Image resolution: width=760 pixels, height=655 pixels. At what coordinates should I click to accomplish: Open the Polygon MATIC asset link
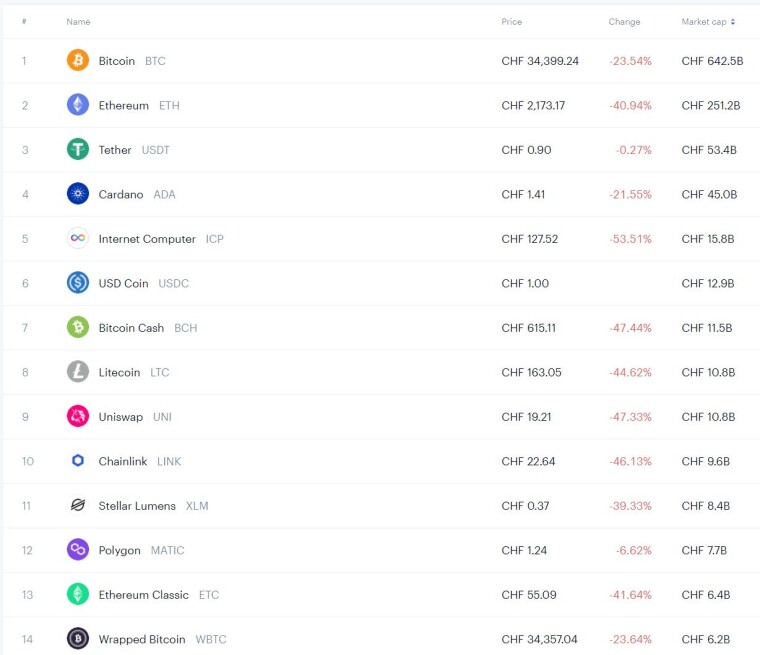pos(141,550)
